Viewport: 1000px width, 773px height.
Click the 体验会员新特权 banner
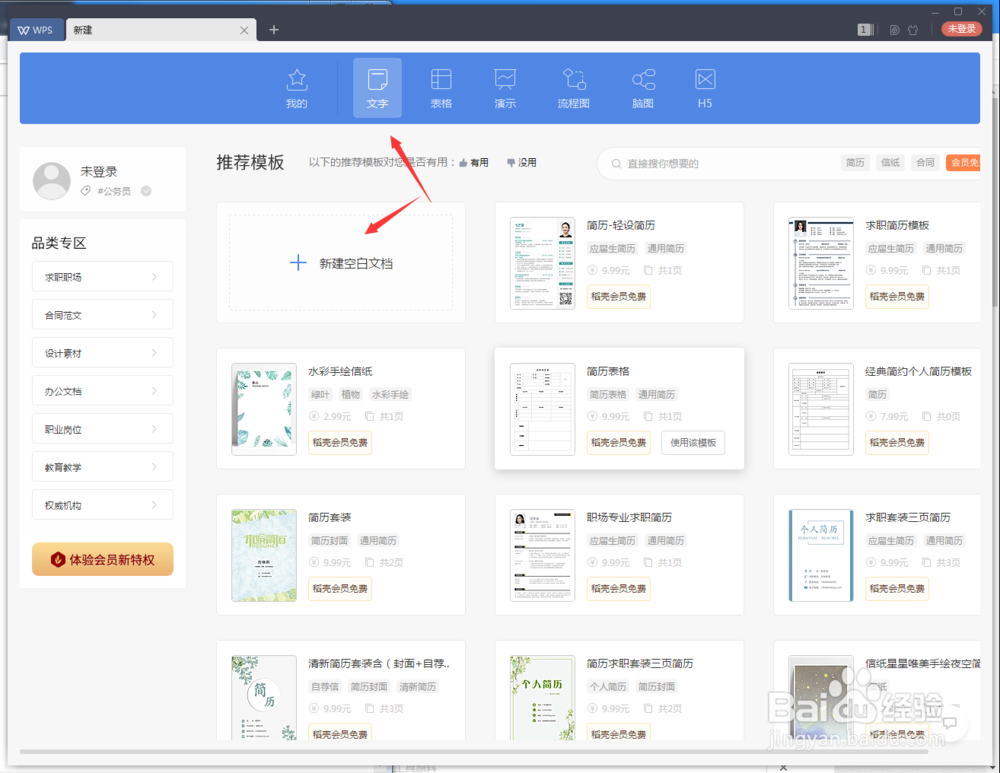click(x=102, y=559)
